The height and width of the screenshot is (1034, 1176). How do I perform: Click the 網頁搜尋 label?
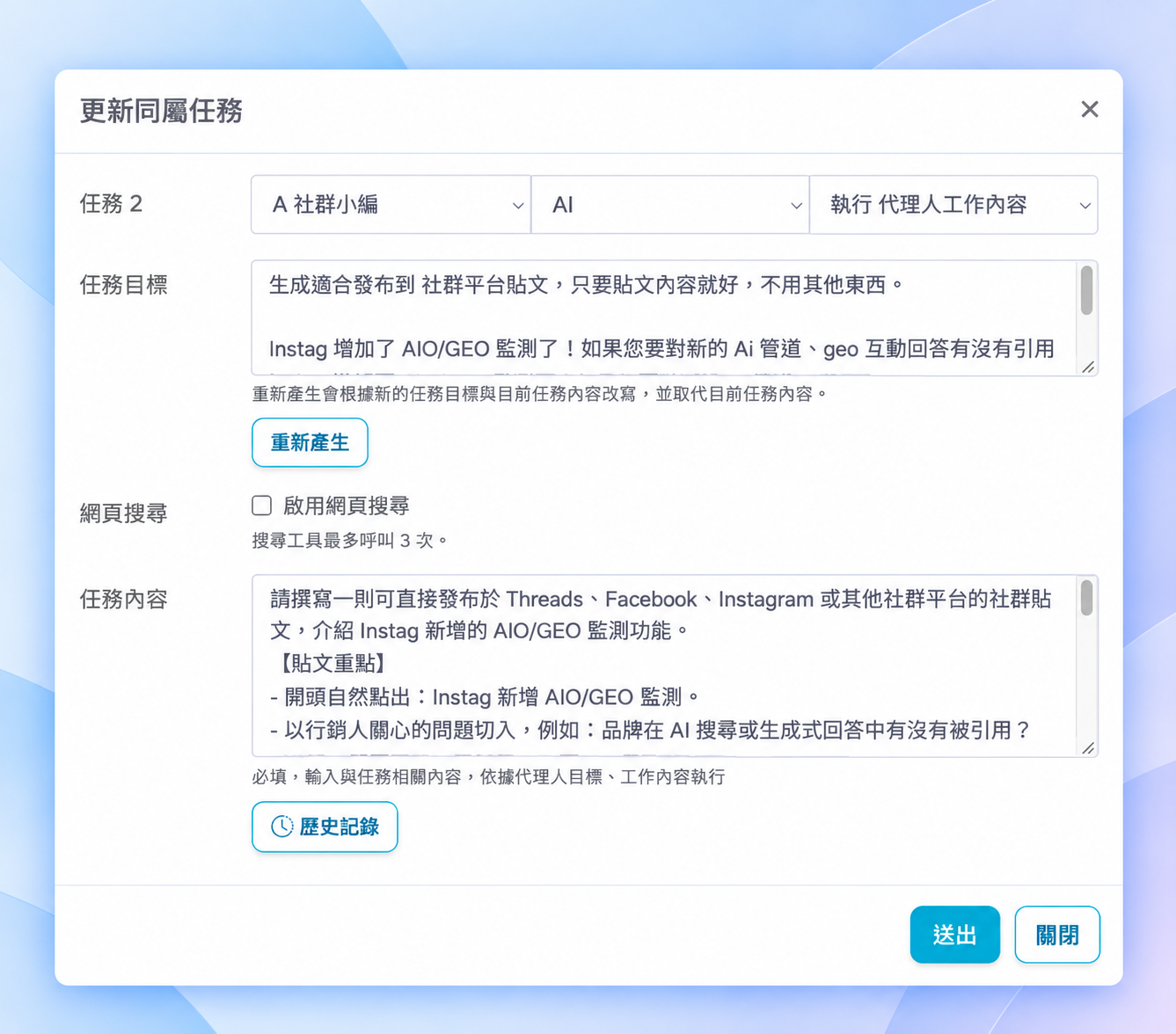click(124, 513)
